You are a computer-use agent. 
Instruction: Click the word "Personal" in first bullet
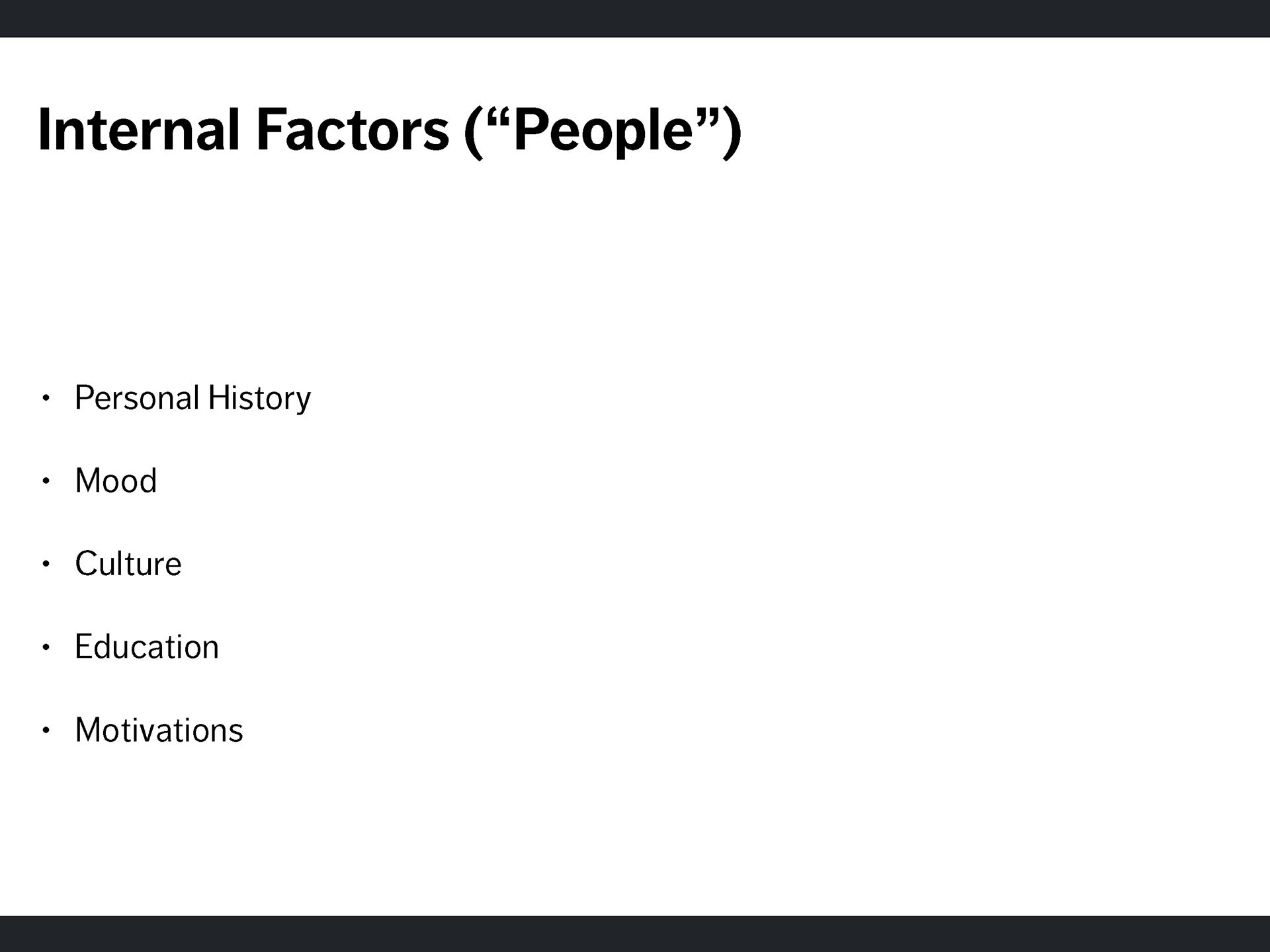(x=137, y=398)
